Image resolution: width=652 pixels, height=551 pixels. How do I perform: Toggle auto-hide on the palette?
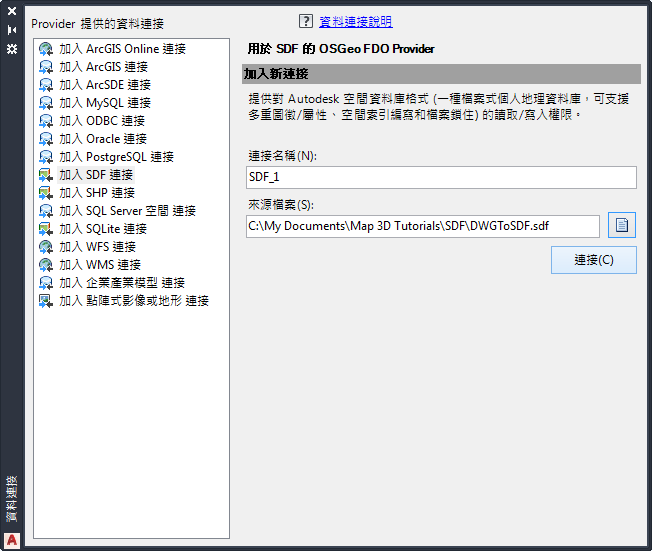(x=12, y=30)
